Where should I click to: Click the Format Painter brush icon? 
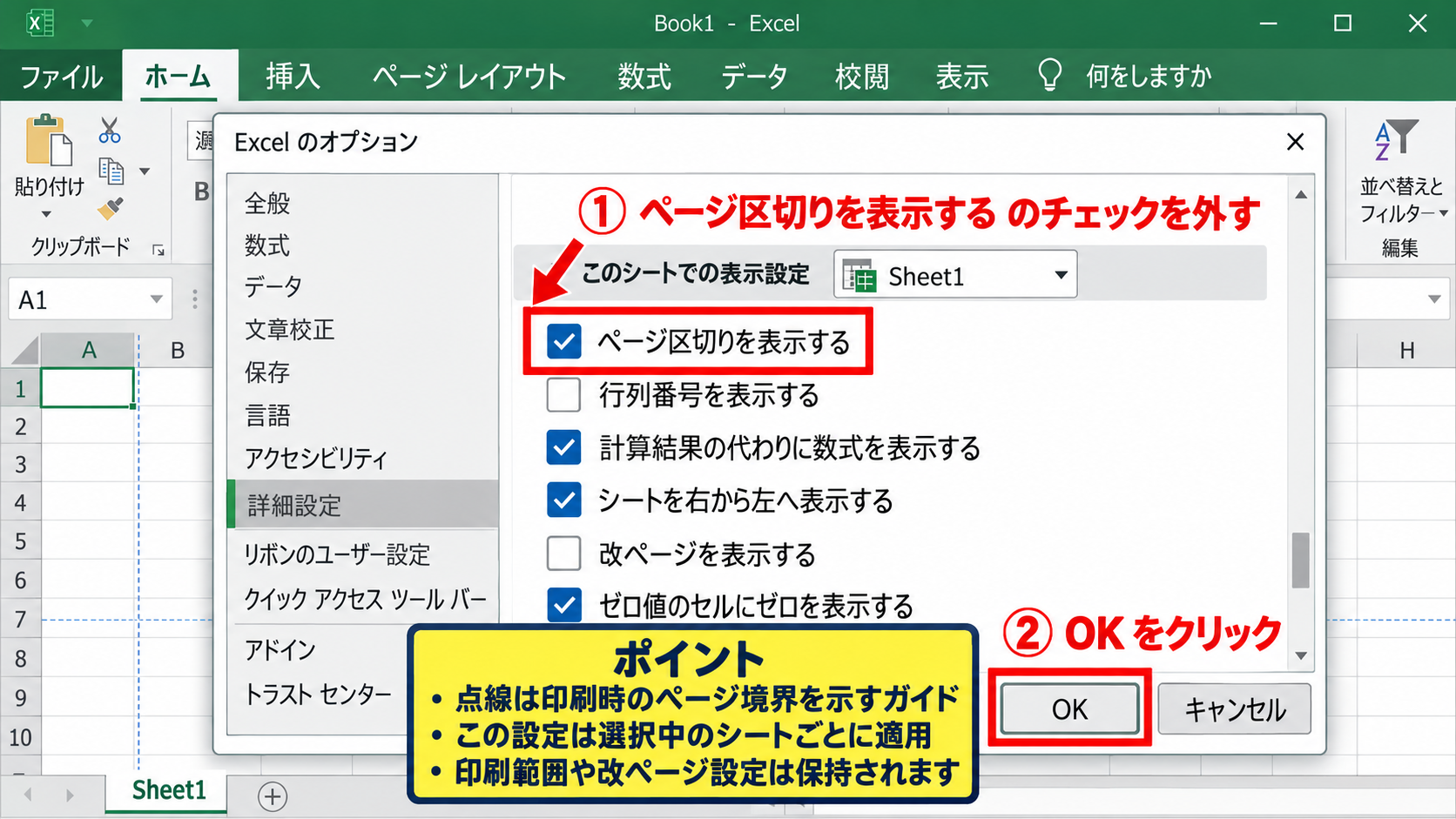tap(111, 208)
